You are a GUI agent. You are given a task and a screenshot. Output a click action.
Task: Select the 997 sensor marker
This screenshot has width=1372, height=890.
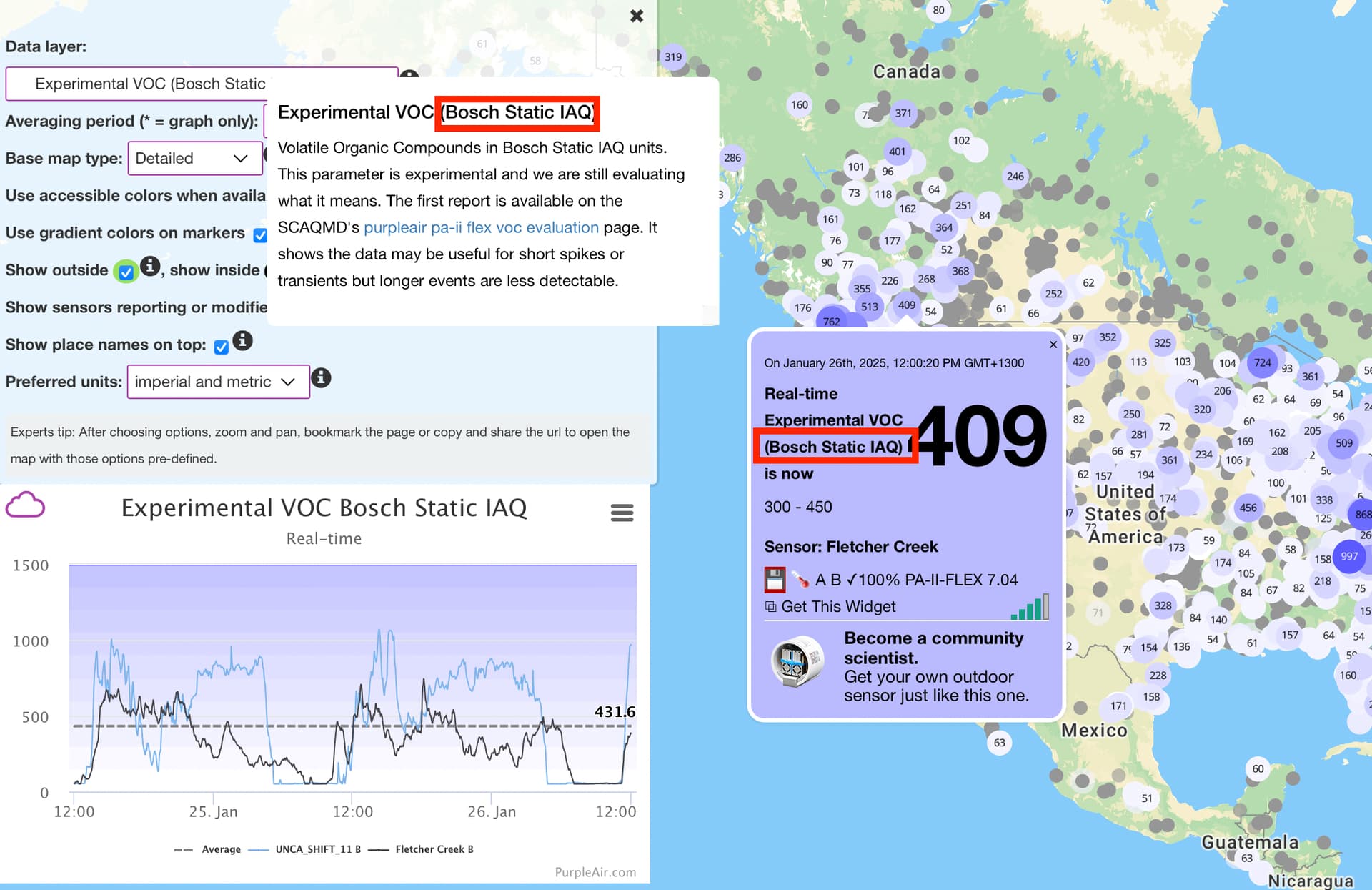pyautogui.click(x=1349, y=556)
